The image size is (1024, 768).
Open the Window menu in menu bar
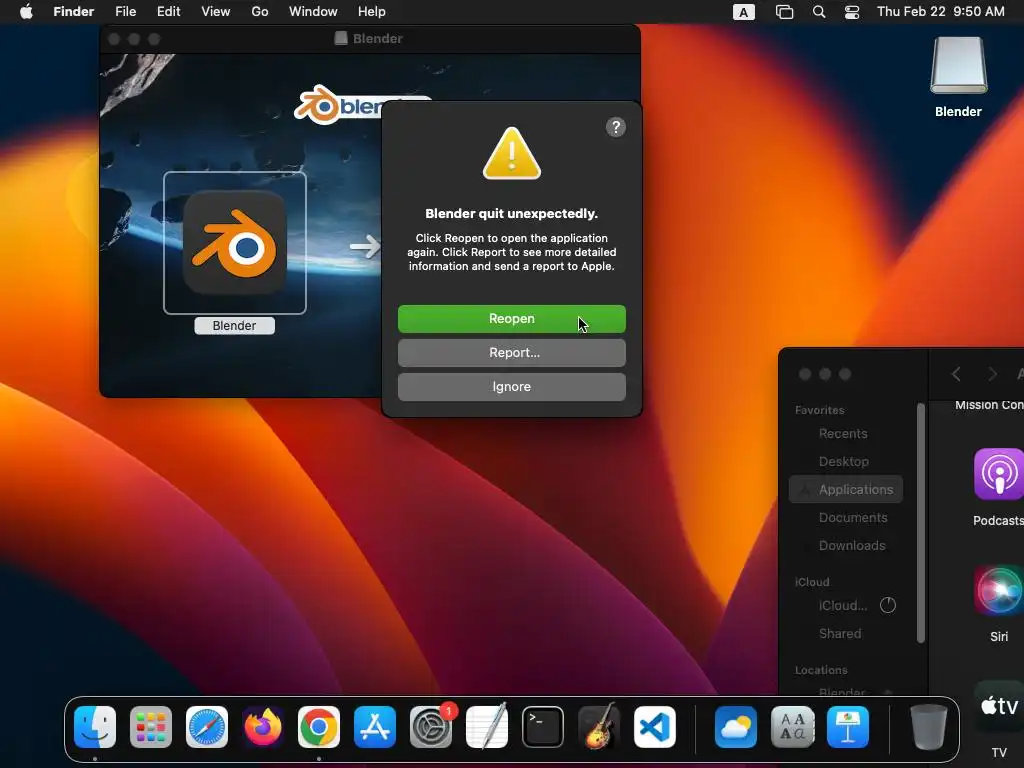pos(313,12)
